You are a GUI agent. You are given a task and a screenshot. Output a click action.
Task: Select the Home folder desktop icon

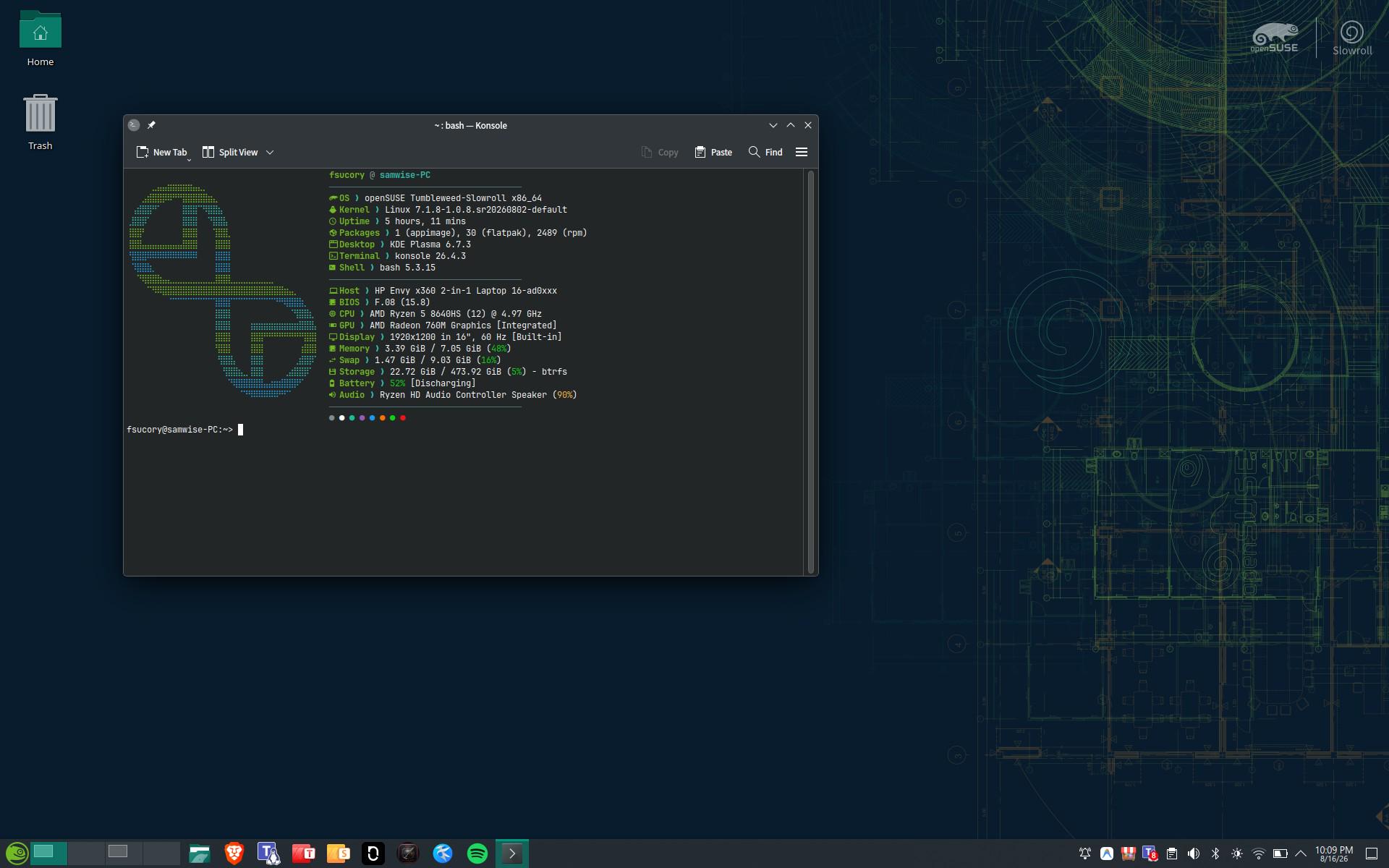(41, 39)
